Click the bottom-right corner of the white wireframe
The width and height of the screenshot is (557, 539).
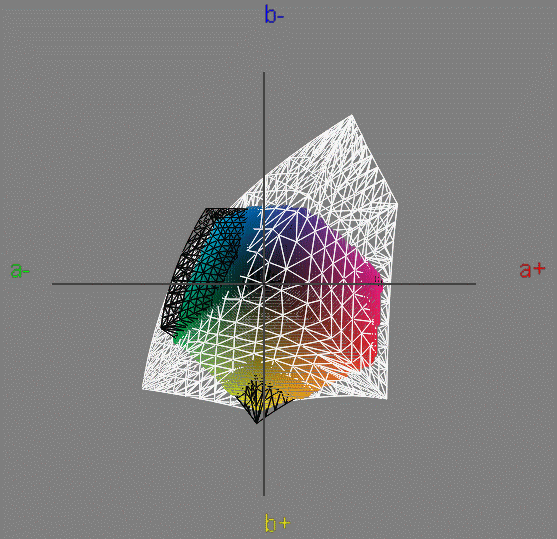(x=386, y=398)
